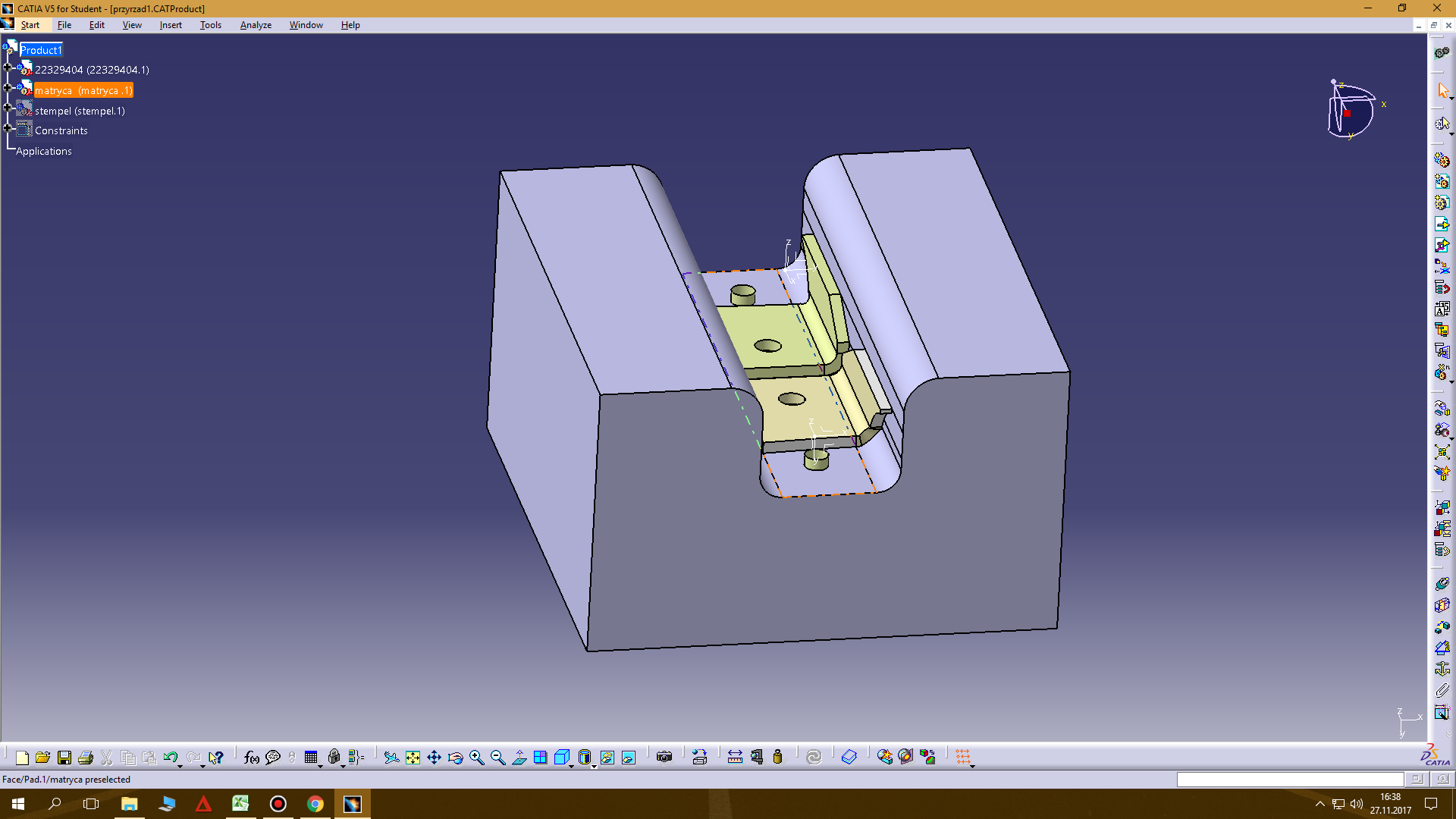The image size is (1456, 819).
Task: Click the Capture camera icon
Action: coord(664,758)
